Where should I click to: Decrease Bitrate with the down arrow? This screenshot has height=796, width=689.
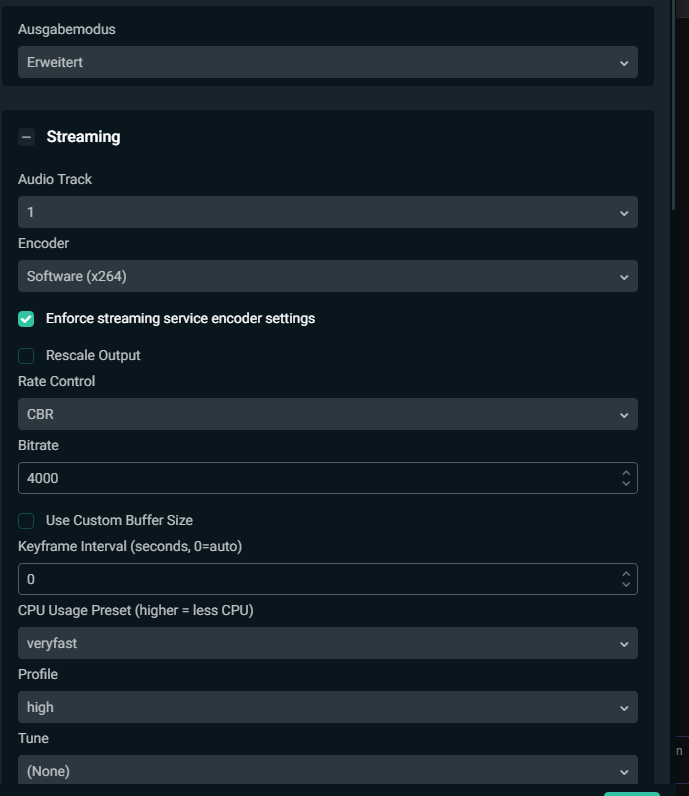pos(626,484)
